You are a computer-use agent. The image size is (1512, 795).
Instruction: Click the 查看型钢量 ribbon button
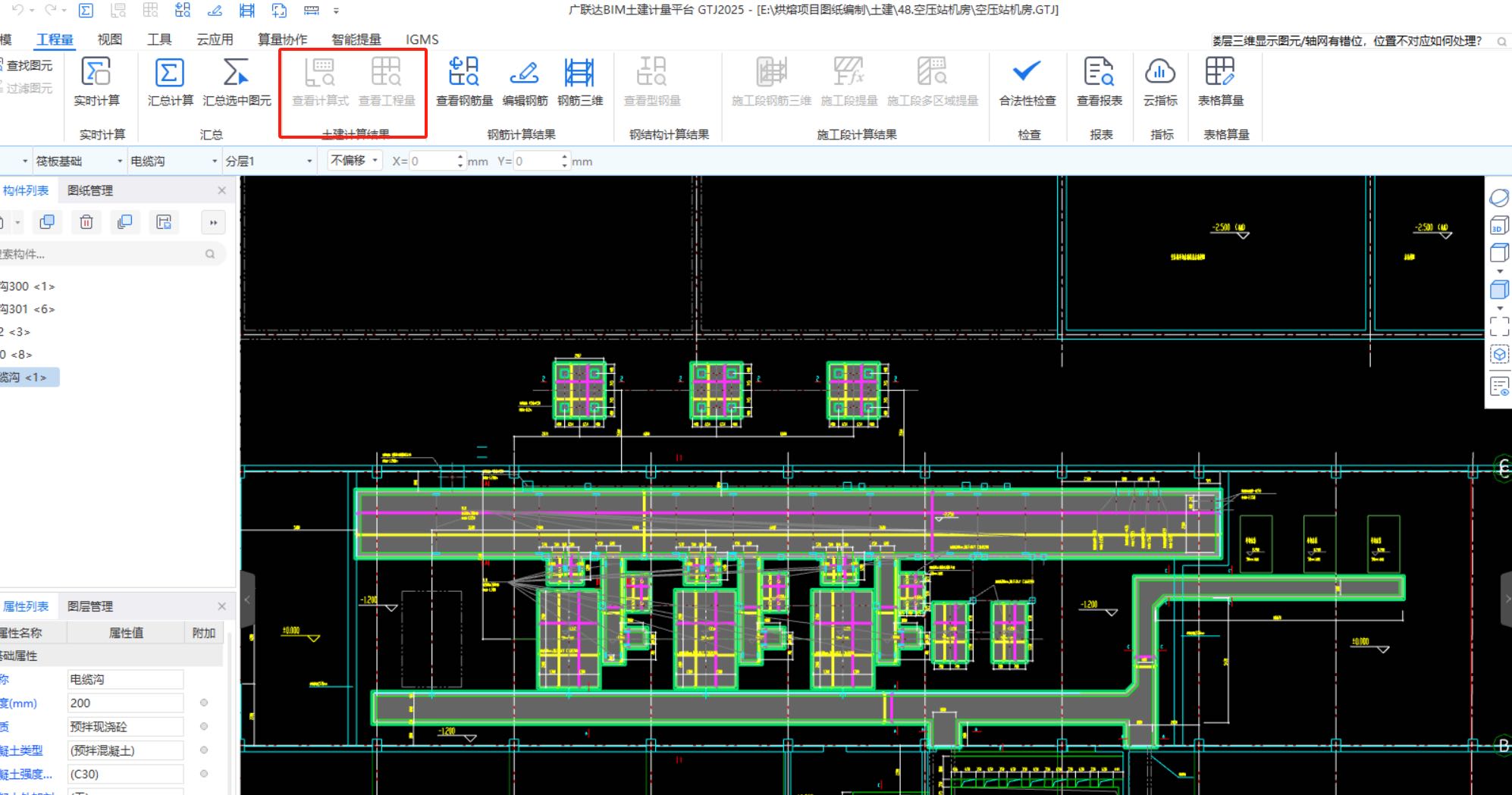(x=652, y=82)
